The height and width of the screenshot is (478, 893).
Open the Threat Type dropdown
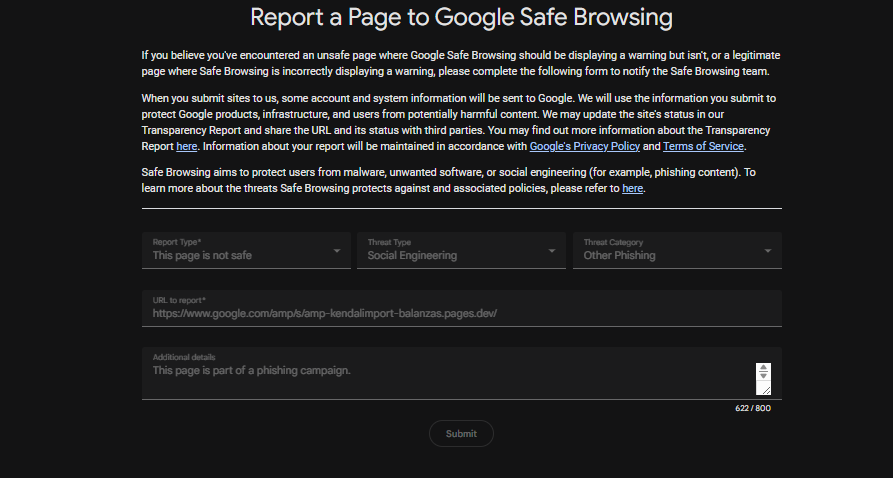tap(461, 250)
